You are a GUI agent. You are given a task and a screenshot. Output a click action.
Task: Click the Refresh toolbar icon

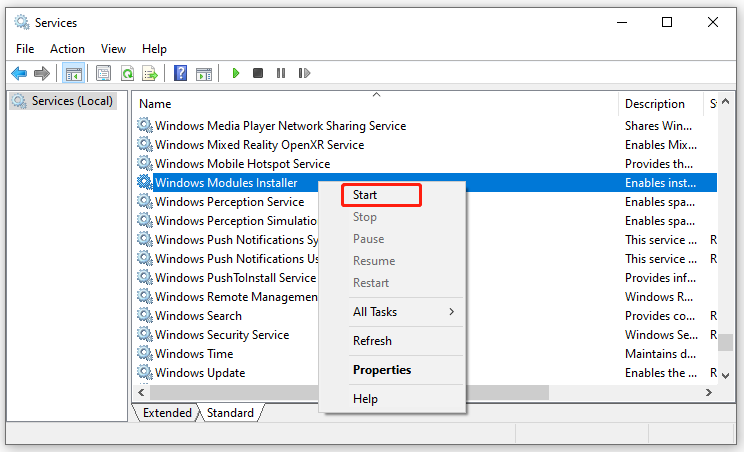pos(127,73)
